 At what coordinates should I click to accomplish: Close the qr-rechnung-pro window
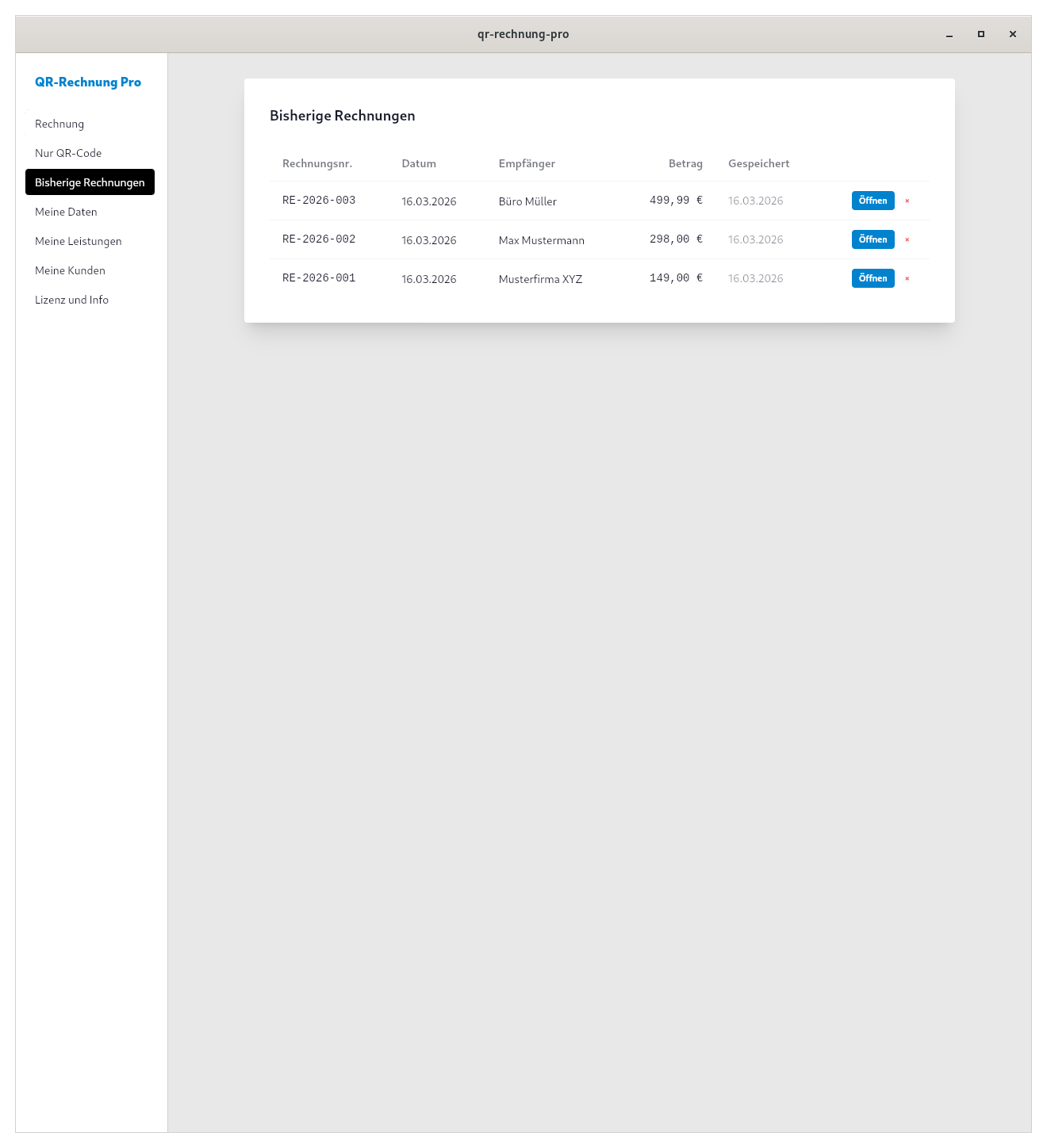point(1013,34)
